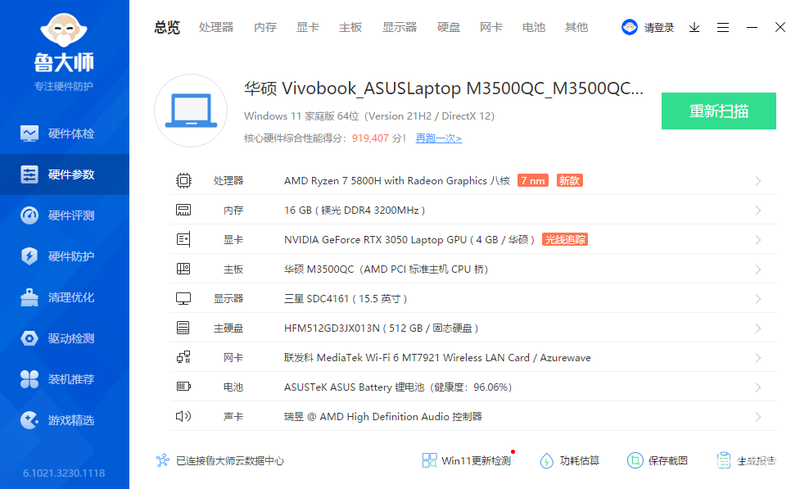This screenshot has width=800, height=489.
Task: Expand the AMD High Definition Audio row chevron
Action: [x=758, y=417]
